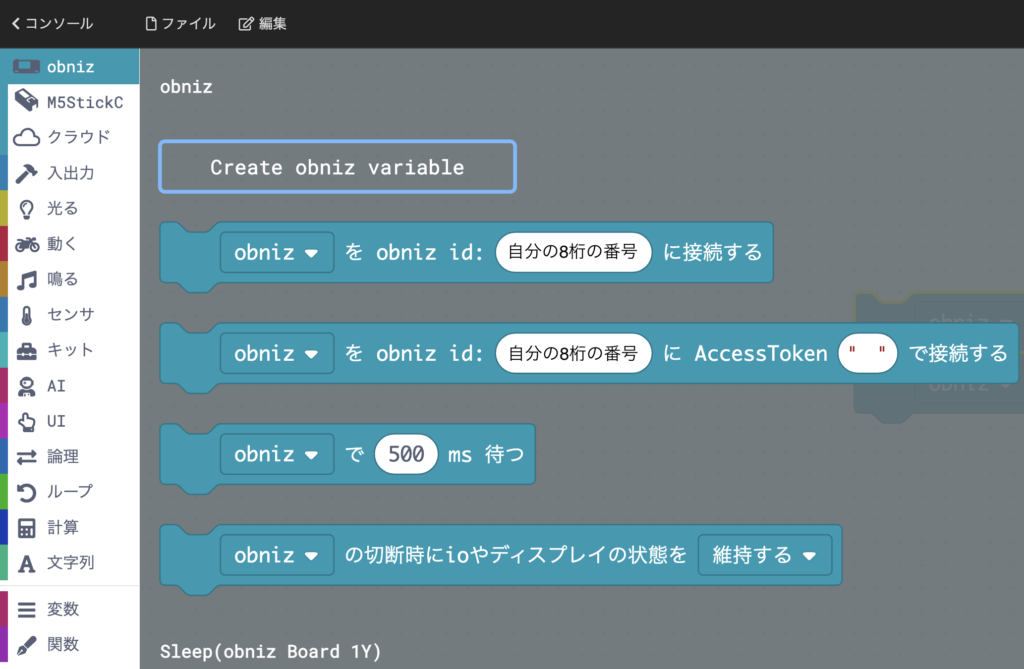Open obniz dropdown in the ms 待つ block
The width and height of the screenshot is (1024, 669).
277,454
